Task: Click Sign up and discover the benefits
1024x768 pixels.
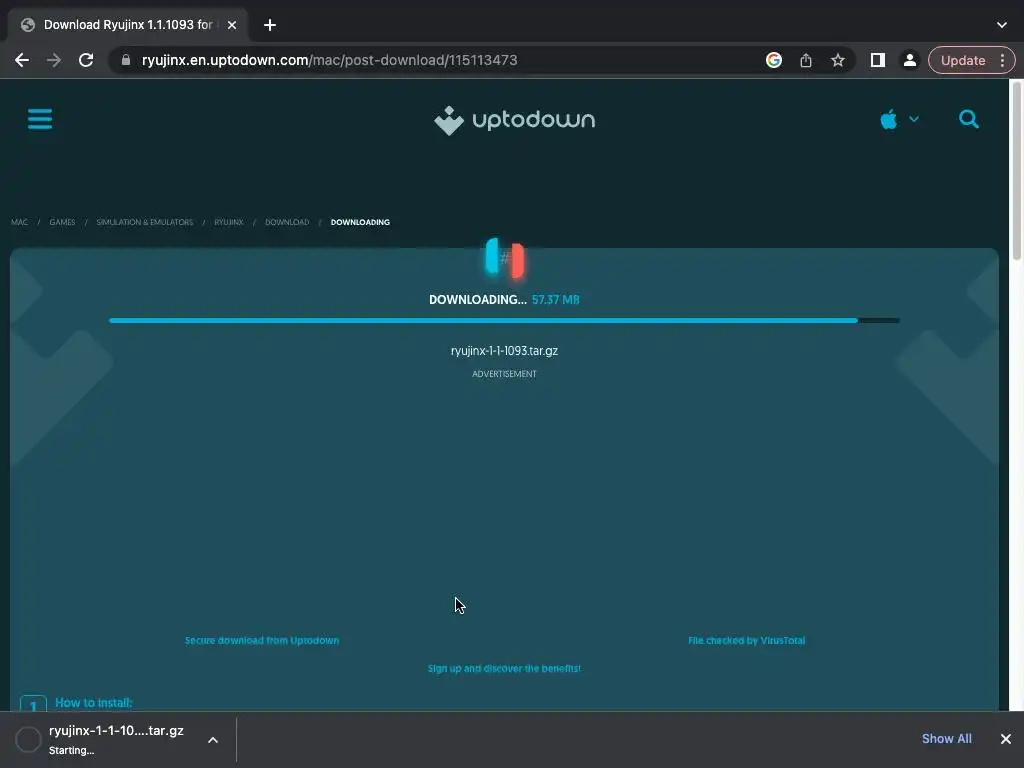Action: [504, 669]
